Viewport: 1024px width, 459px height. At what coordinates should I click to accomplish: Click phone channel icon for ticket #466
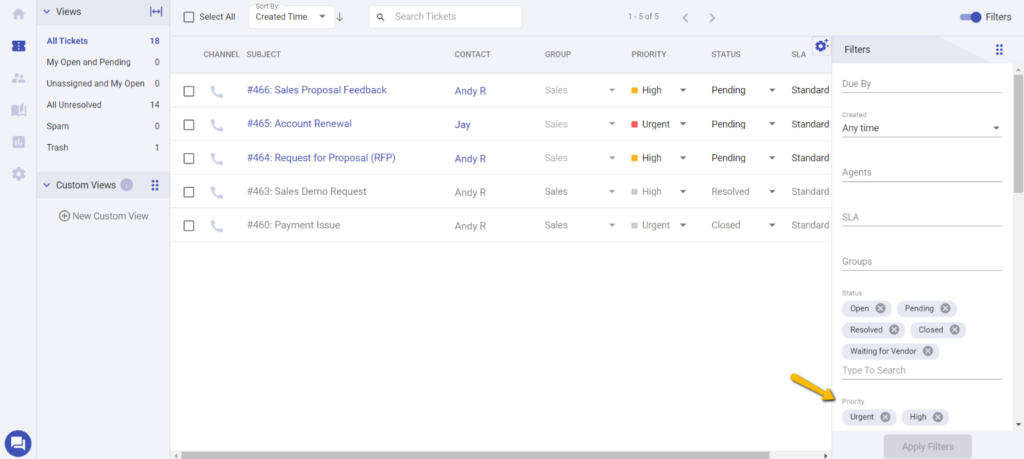(x=217, y=91)
